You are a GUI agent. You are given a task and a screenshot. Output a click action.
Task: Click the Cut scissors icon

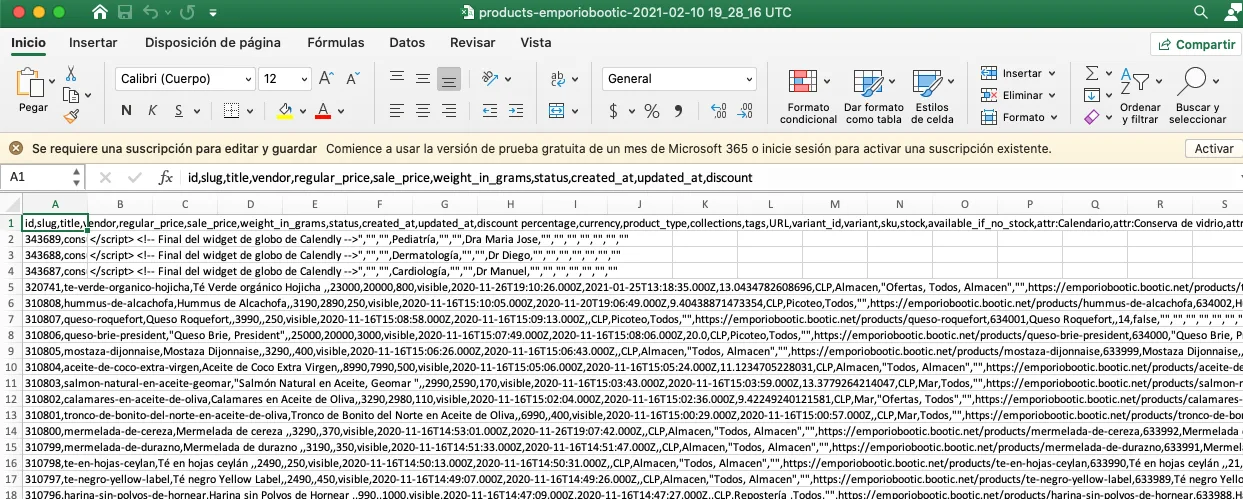[71, 74]
